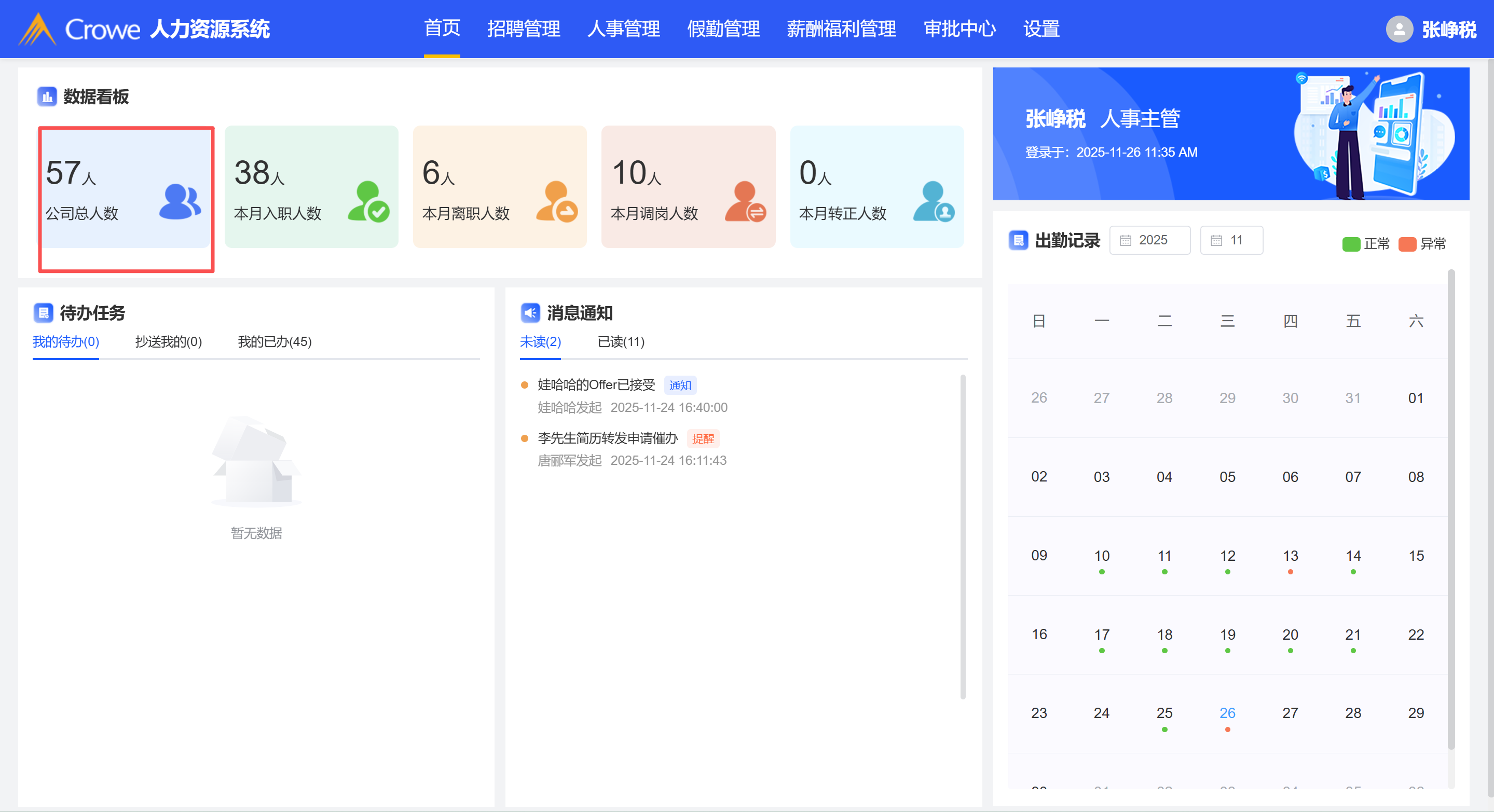Switch to the 已读(11) tab
The height and width of the screenshot is (812, 1494).
(621, 341)
